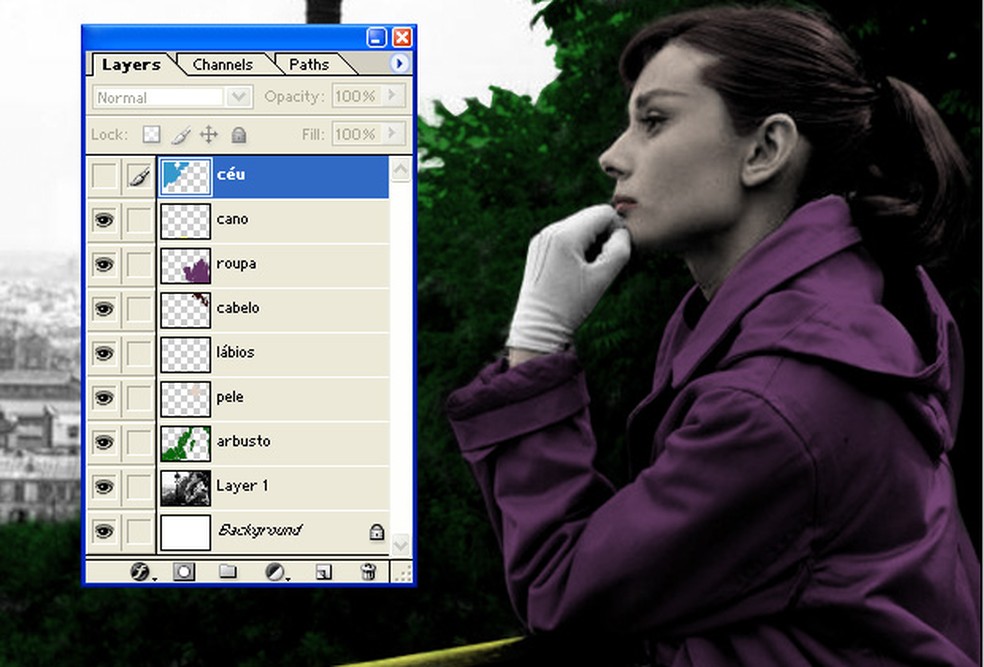Click the layer list scroll down arrow
Image resolution: width=984 pixels, height=667 pixels.
click(x=400, y=543)
